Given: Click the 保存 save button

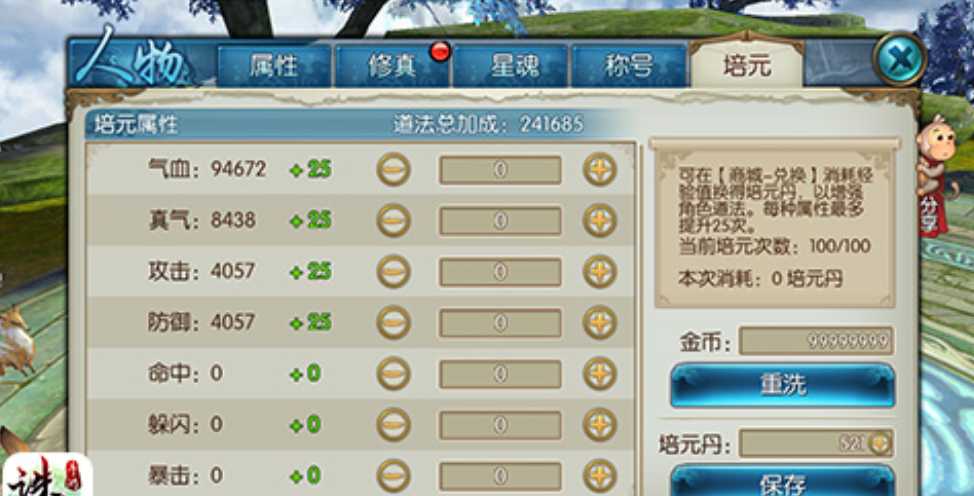Looking at the screenshot, I should pyautogui.click(x=783, y=481).
